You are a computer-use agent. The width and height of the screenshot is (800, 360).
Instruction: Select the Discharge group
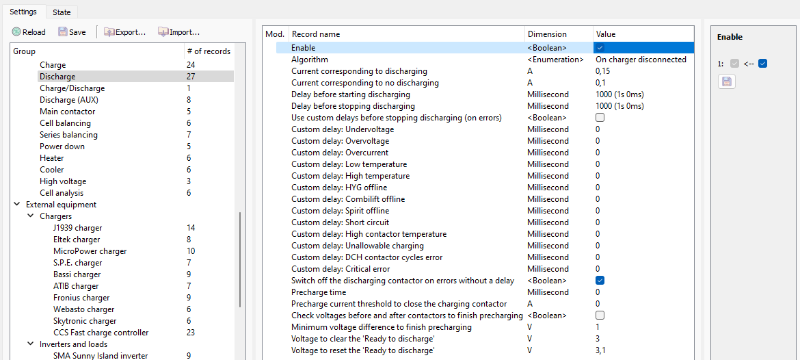point(57,76)
